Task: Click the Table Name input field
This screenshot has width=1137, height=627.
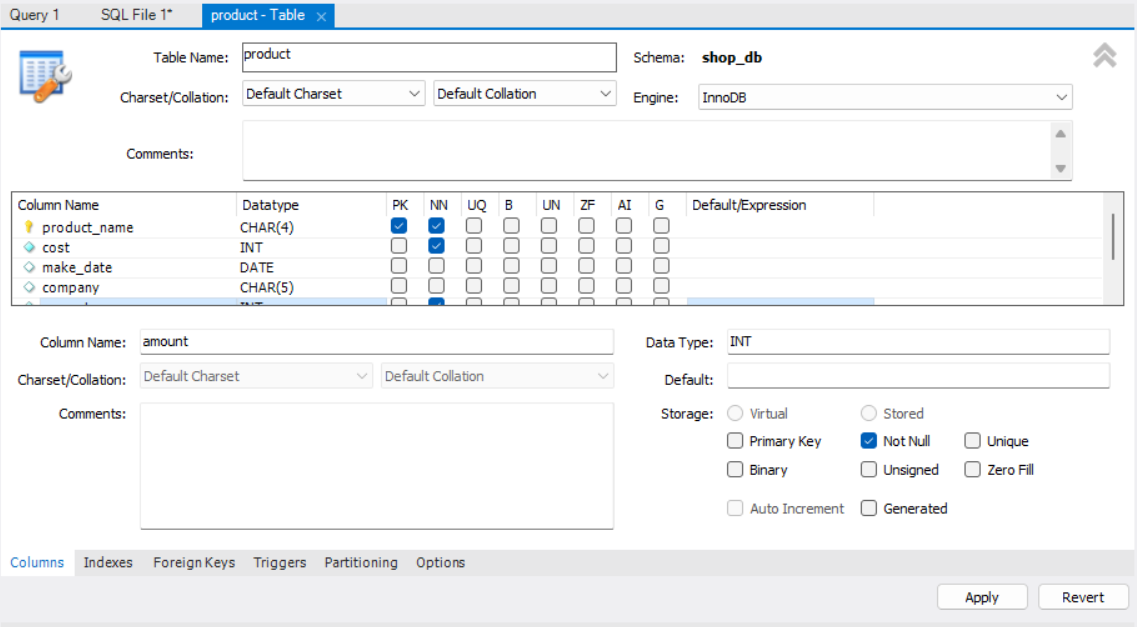Action: (x=429, y=57)
